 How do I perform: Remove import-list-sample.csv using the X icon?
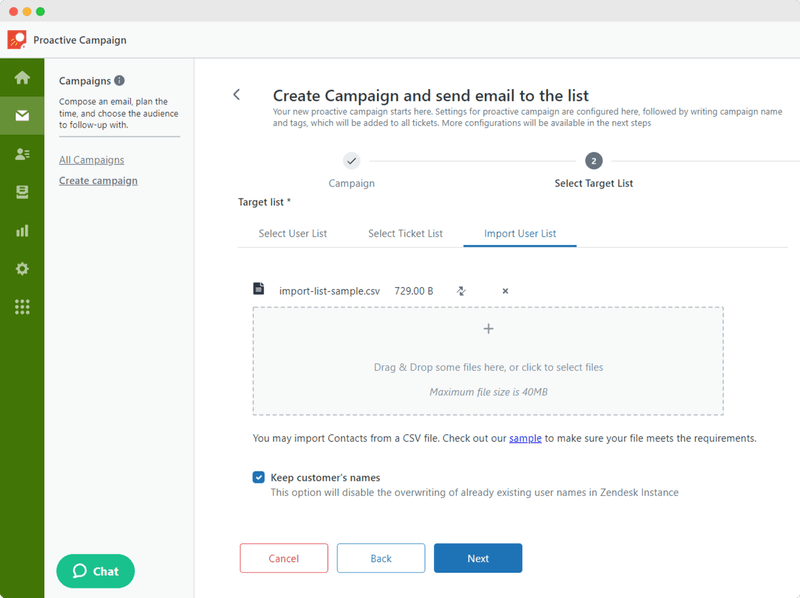[505, 291]
